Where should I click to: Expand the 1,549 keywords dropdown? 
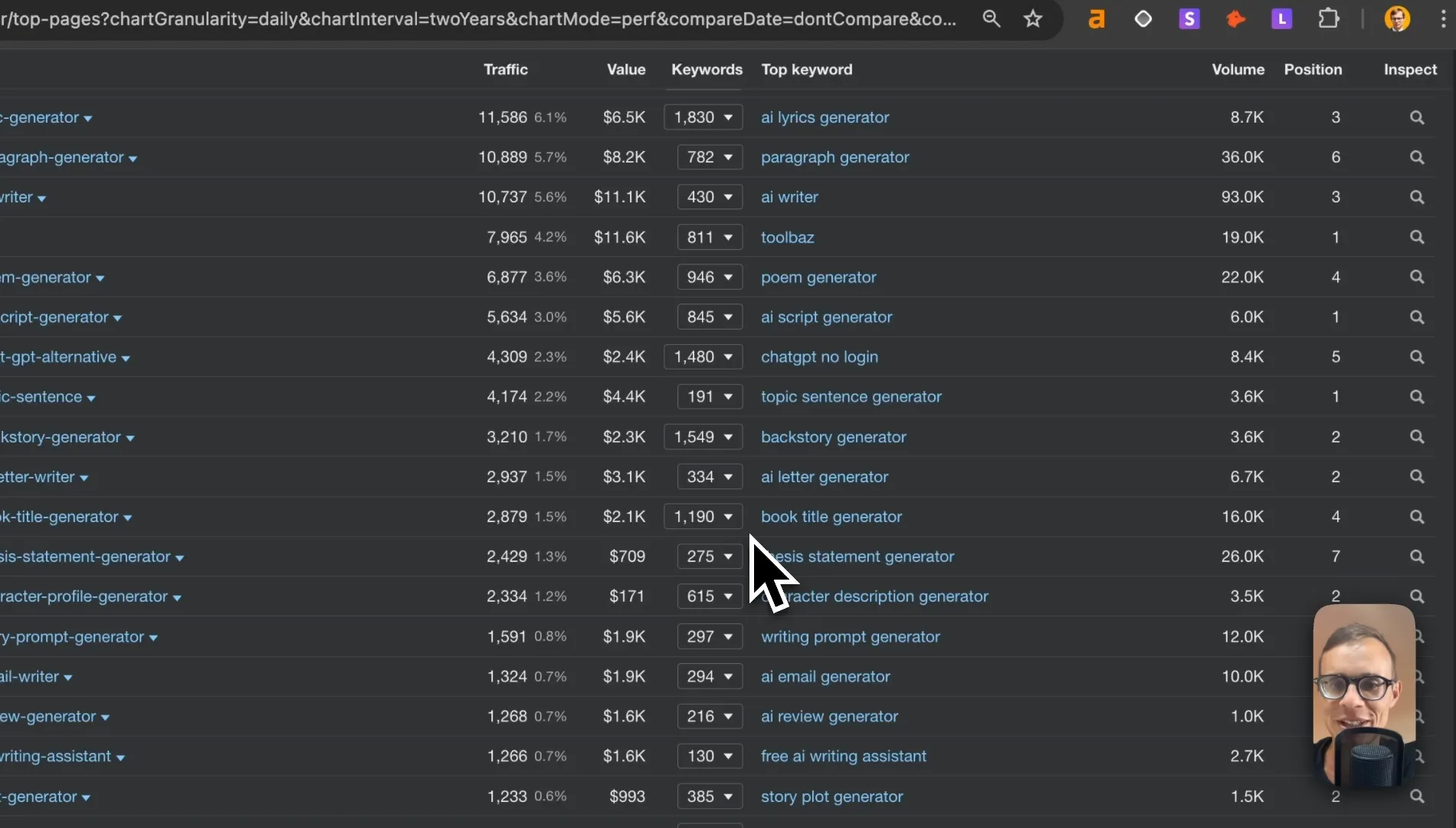pos(703,437)
